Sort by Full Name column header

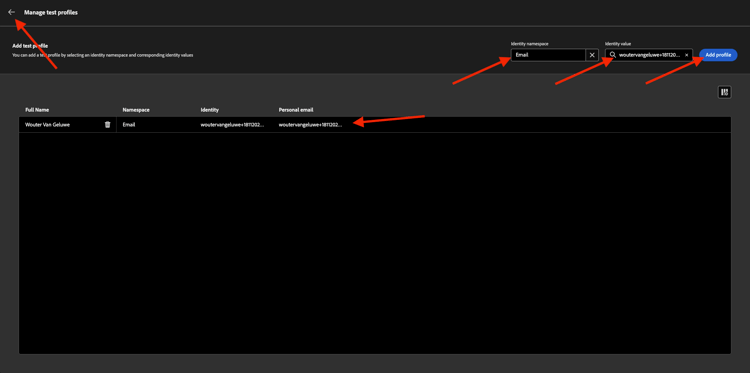tap(37, 110)
